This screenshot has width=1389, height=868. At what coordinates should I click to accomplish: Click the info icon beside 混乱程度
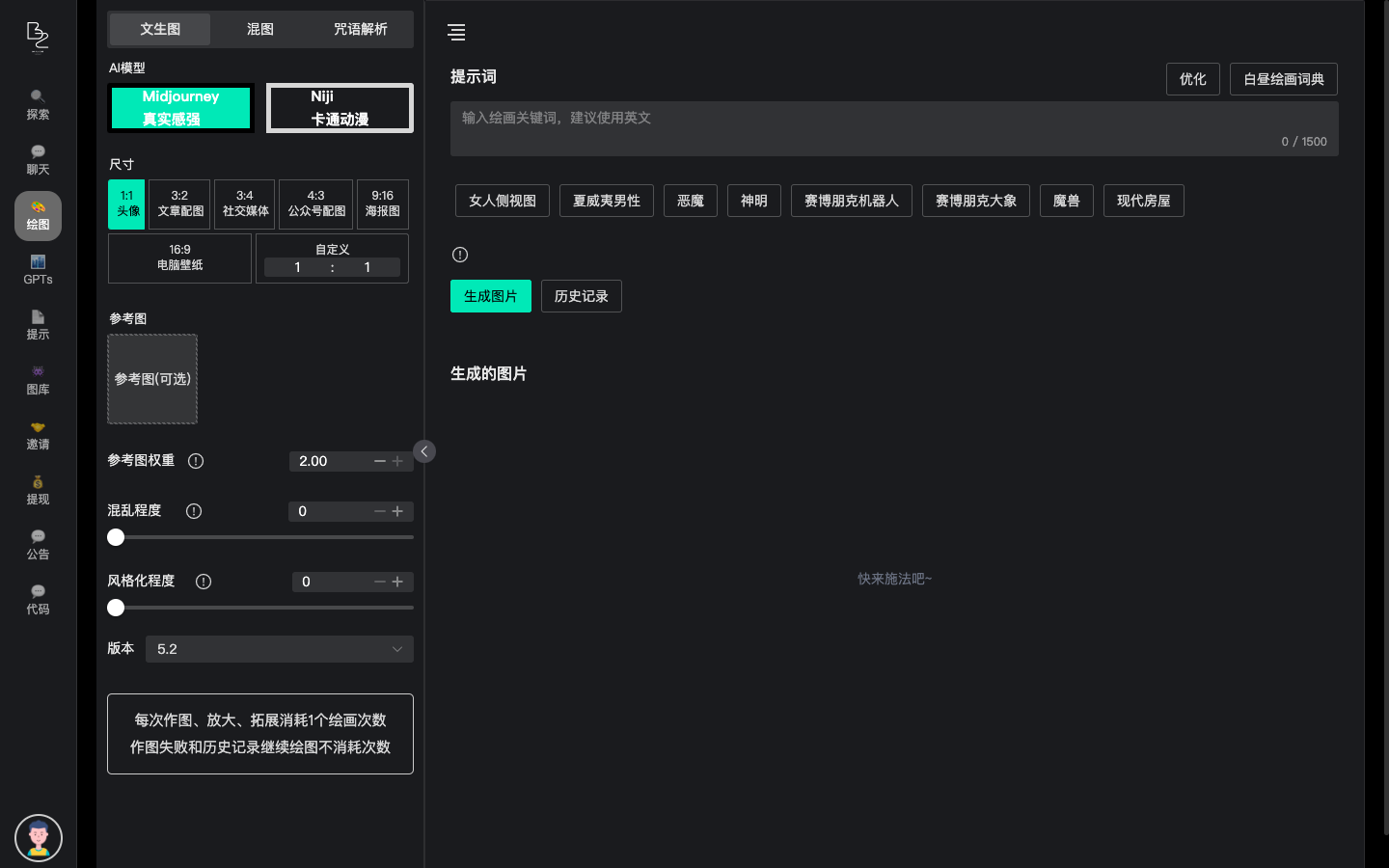click(194, 511)
